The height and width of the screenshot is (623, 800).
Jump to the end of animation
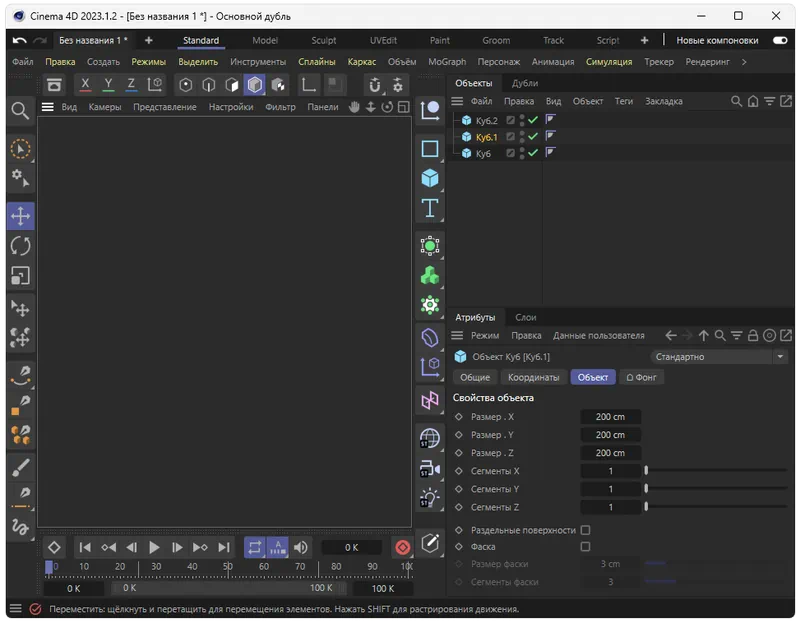tap(223, 547)
